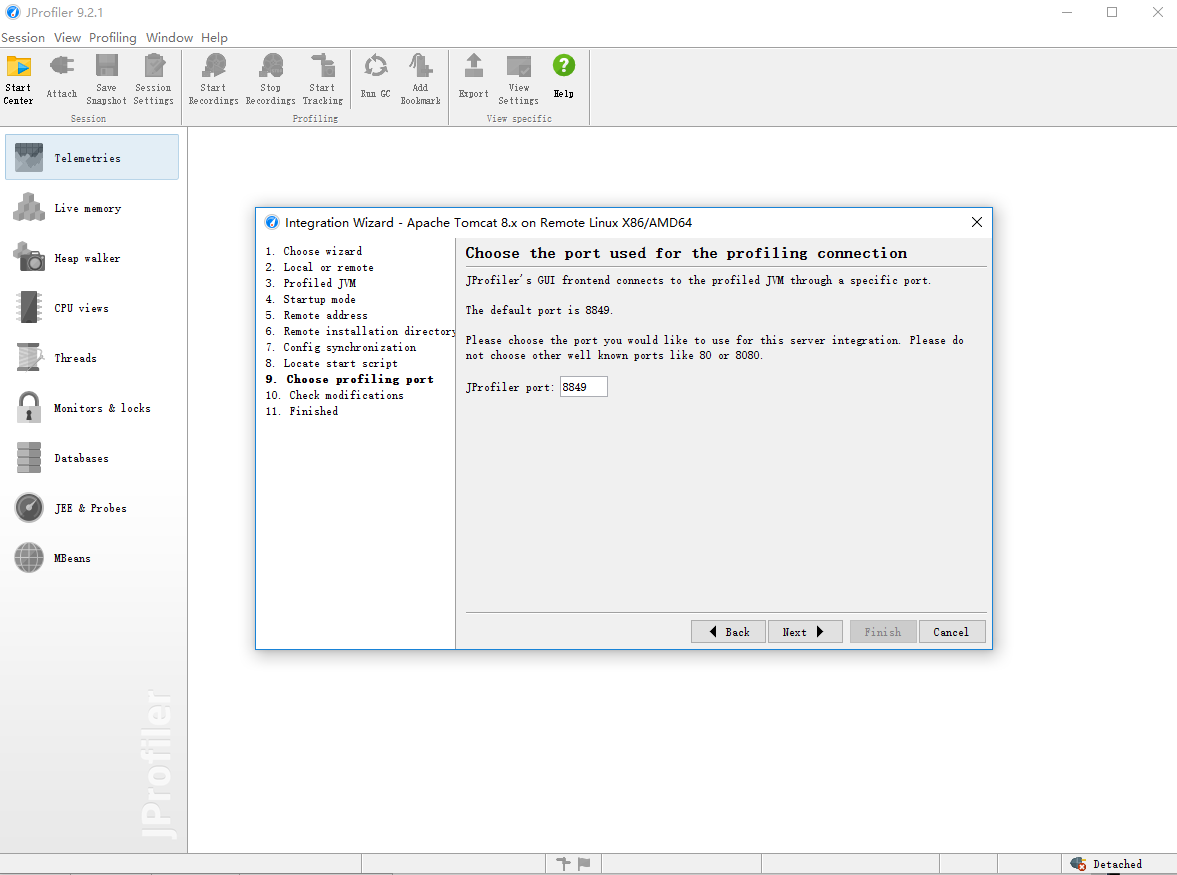Viewport: 1177px width, 875px height.
Task: Click wizard step '8. Locate start script'
Action: [332, 363]
